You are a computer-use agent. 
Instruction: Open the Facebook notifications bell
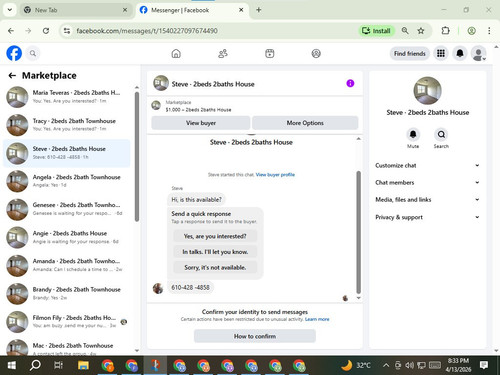460,53
